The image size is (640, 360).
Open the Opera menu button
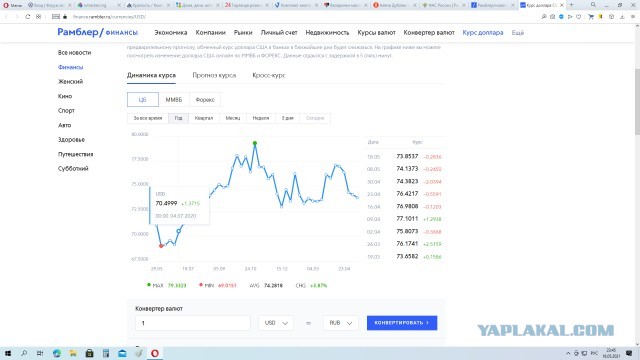click(12, 5)
